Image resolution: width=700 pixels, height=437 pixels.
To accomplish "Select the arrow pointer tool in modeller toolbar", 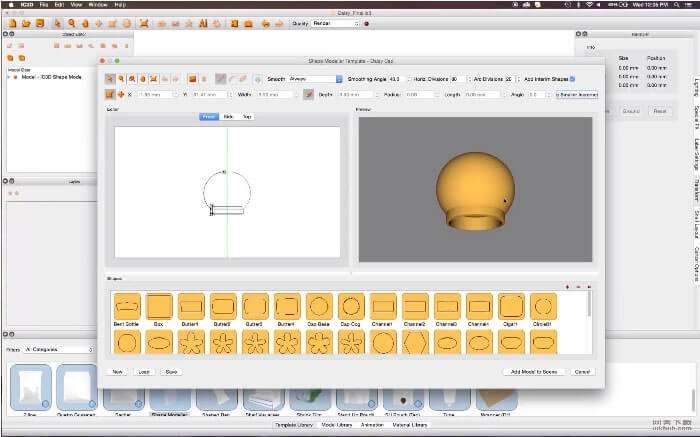I will [110, 78].
